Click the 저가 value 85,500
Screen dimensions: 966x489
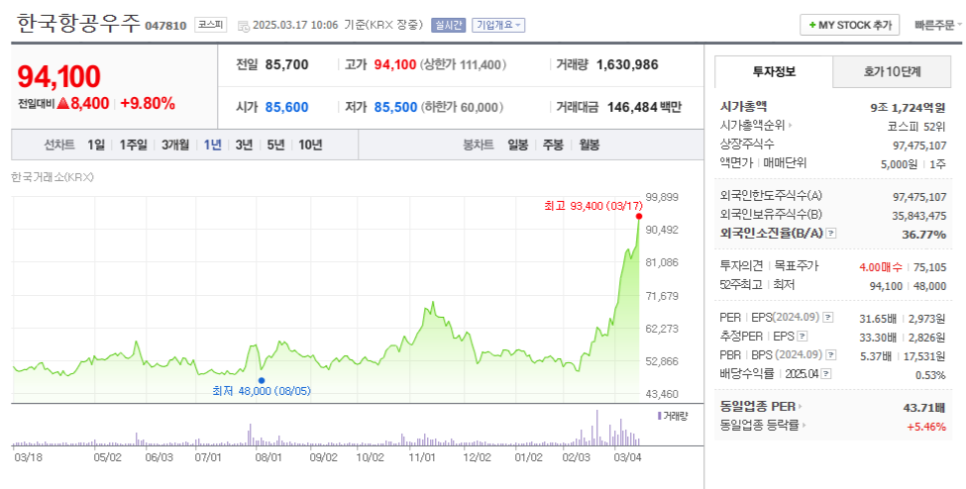click(x=396, y=107)
